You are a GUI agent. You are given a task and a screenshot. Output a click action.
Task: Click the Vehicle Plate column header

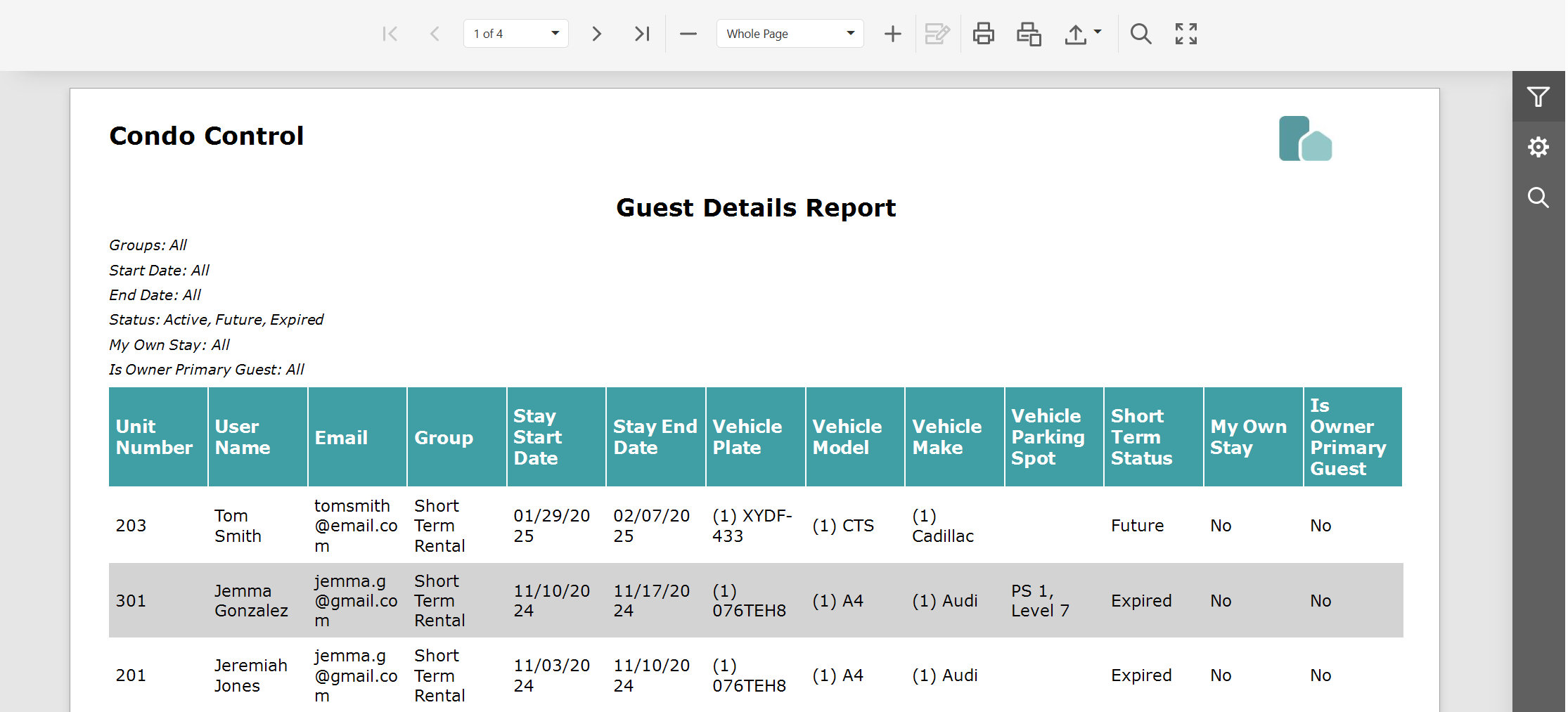point(756,437)
